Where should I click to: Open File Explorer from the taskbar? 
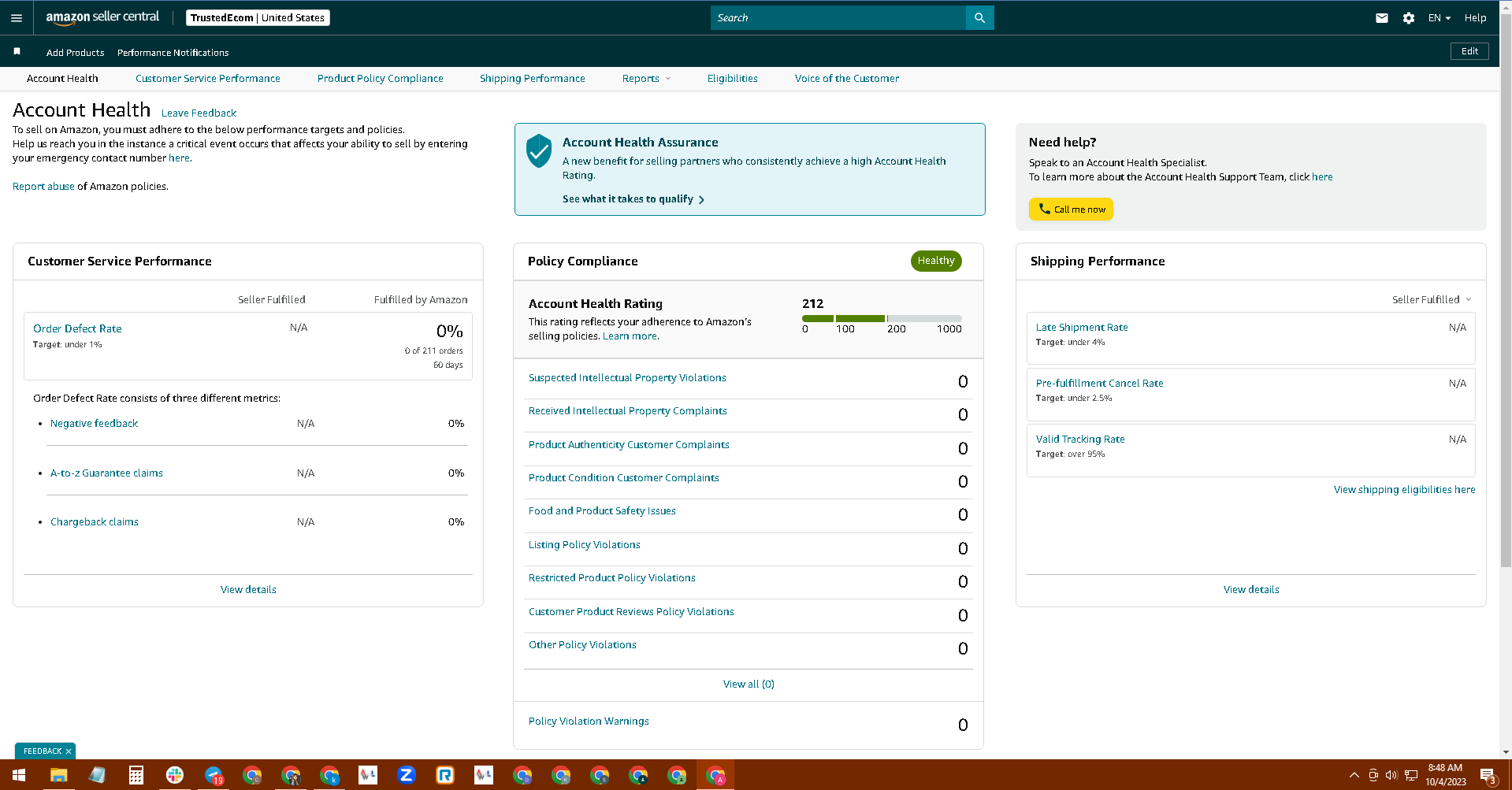58,775
